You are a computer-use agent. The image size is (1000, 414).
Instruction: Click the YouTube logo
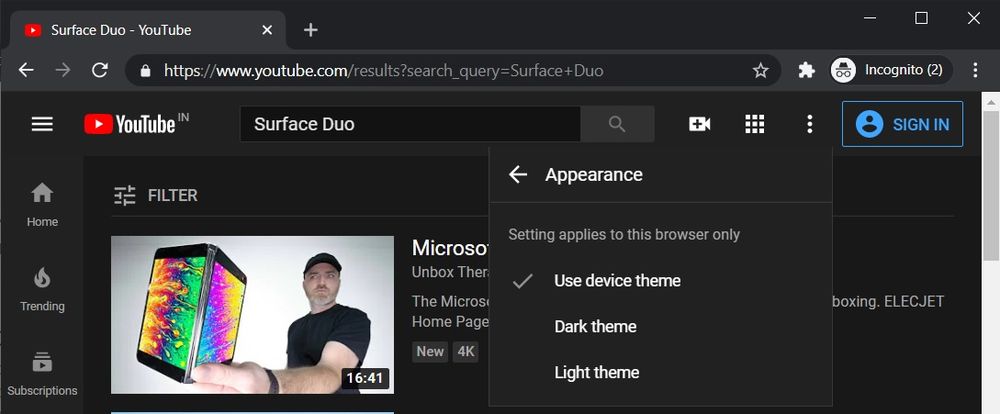[x=130, y=124]
